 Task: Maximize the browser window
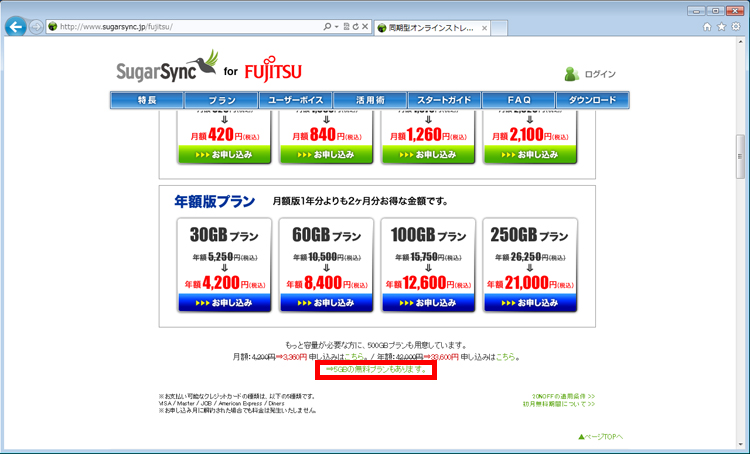[x=716, y=11]
